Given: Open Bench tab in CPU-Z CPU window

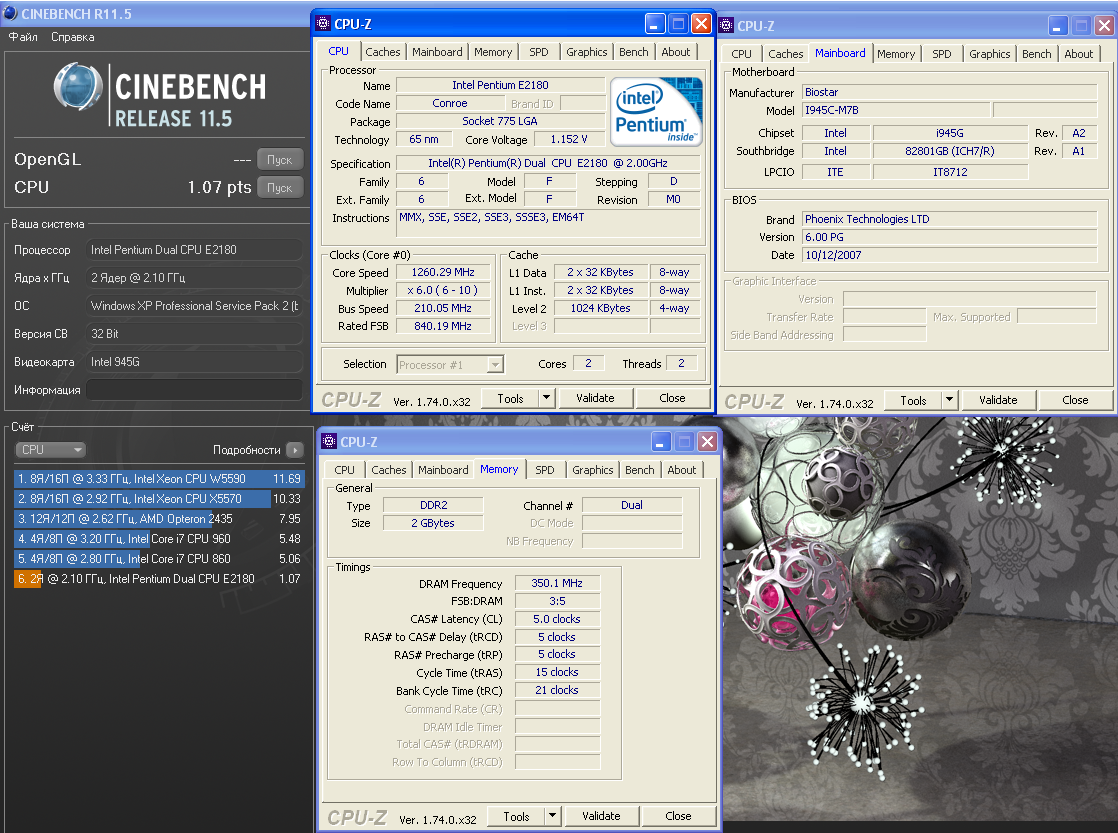Looking at the screenshot, I should pyautogui.click(x=634, y=52).
